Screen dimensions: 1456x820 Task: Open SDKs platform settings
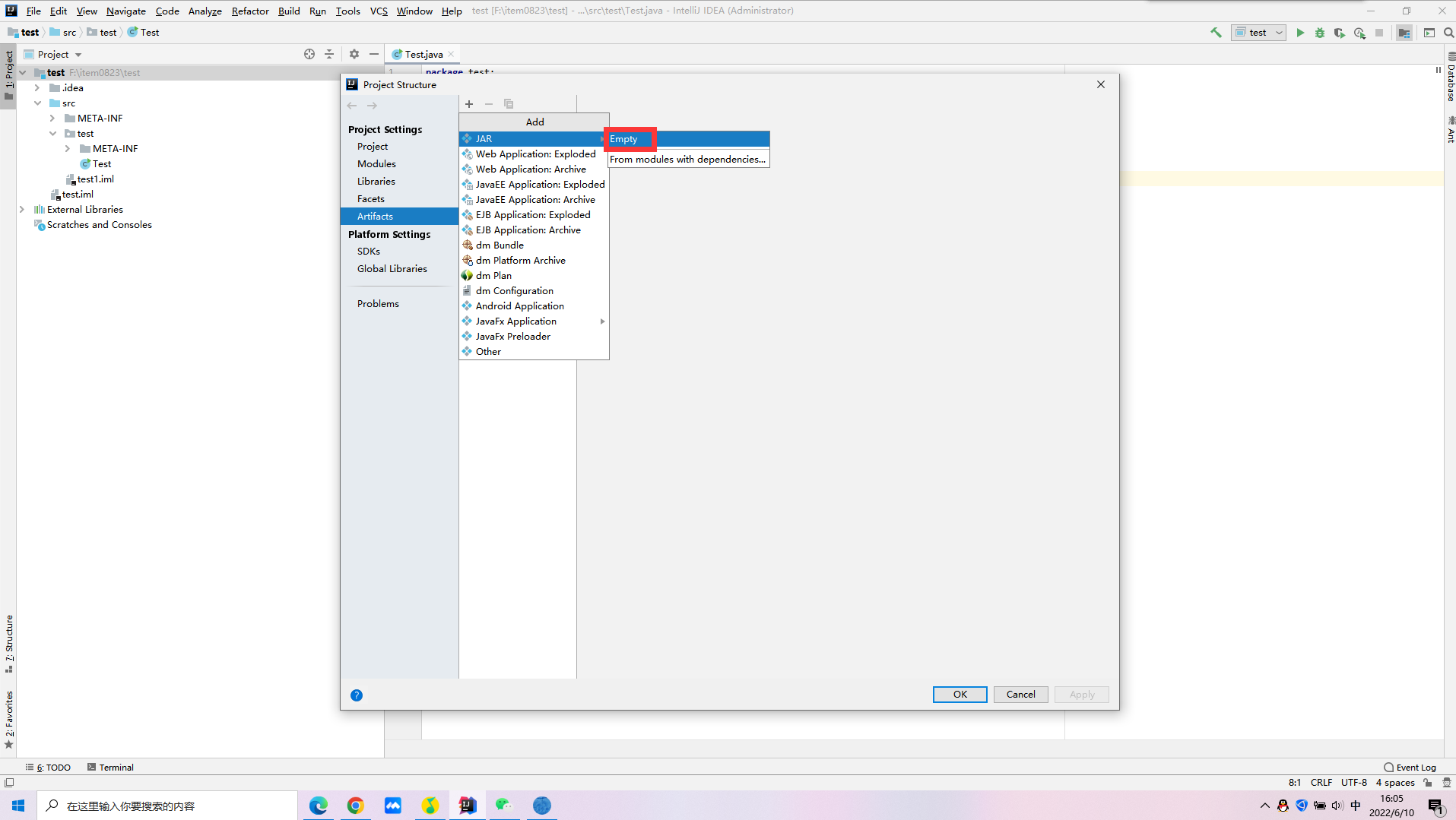tap(369, 252)
